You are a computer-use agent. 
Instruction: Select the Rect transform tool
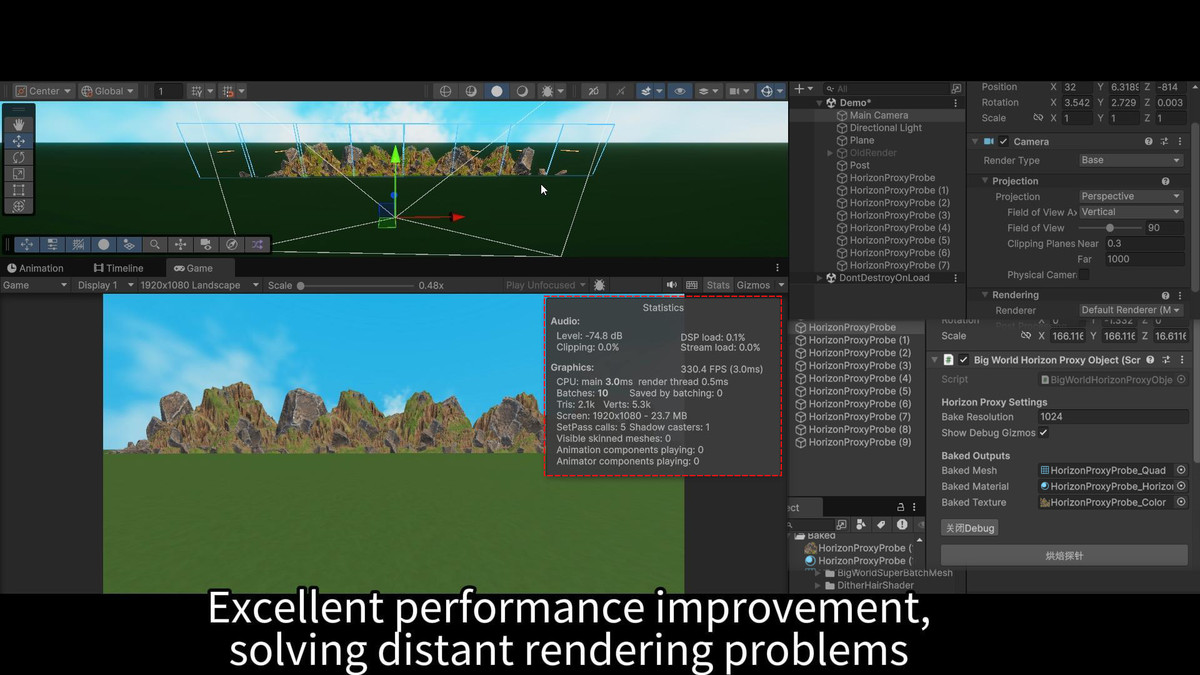pyautogui.click(x=18, y=190)
